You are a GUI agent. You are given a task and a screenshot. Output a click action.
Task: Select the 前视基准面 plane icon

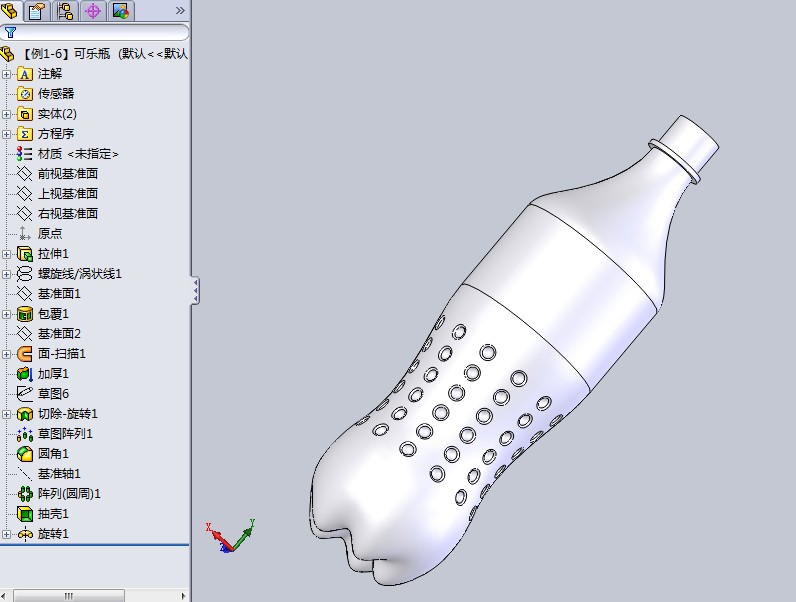24,174
